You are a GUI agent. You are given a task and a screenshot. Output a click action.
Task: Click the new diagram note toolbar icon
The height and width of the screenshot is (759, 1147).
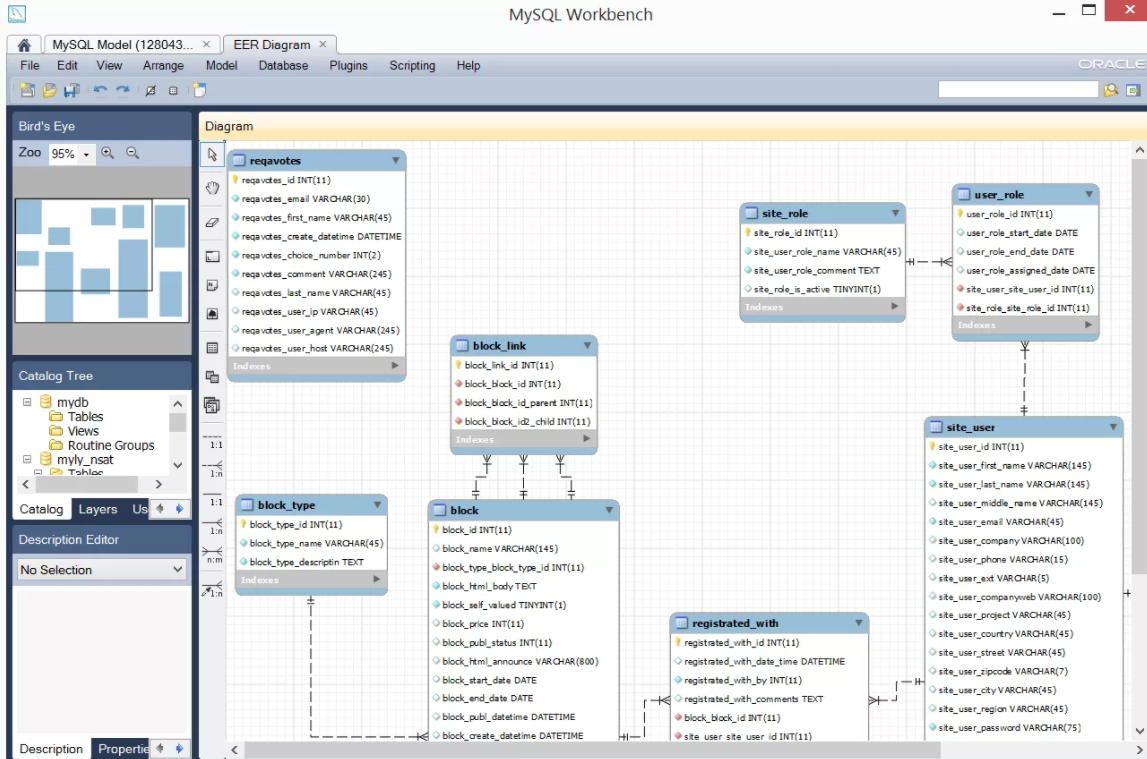pyautogui.click(x=199, y=90)
